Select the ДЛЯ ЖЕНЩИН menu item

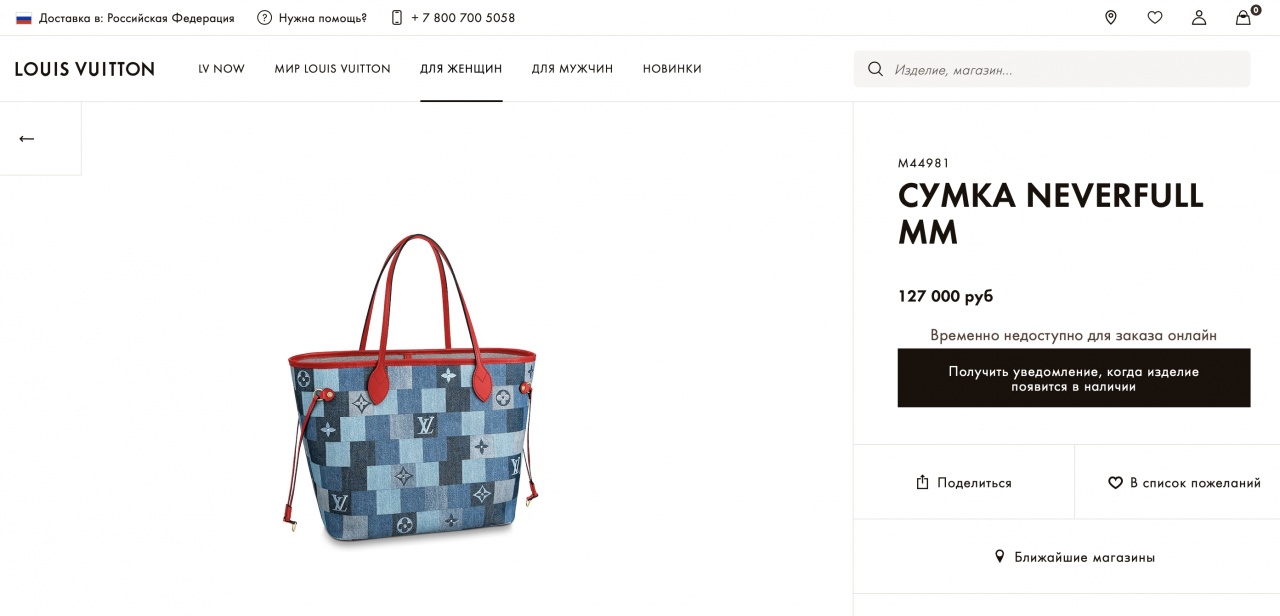[x=461, y=69]
